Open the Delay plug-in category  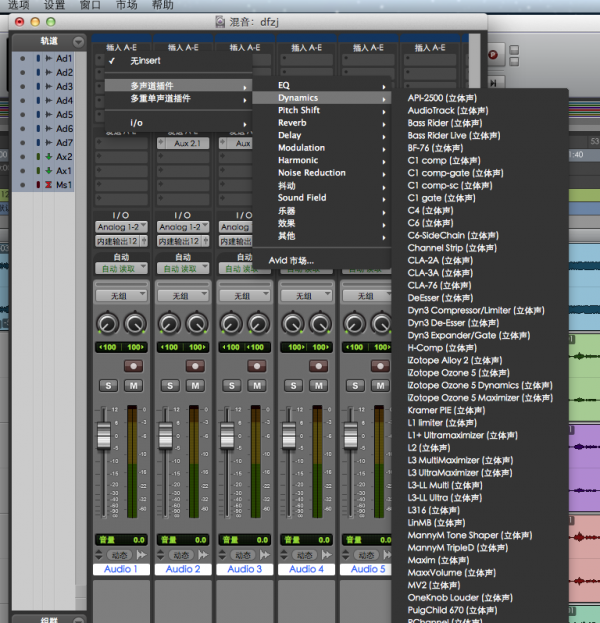tap(322, 135)
